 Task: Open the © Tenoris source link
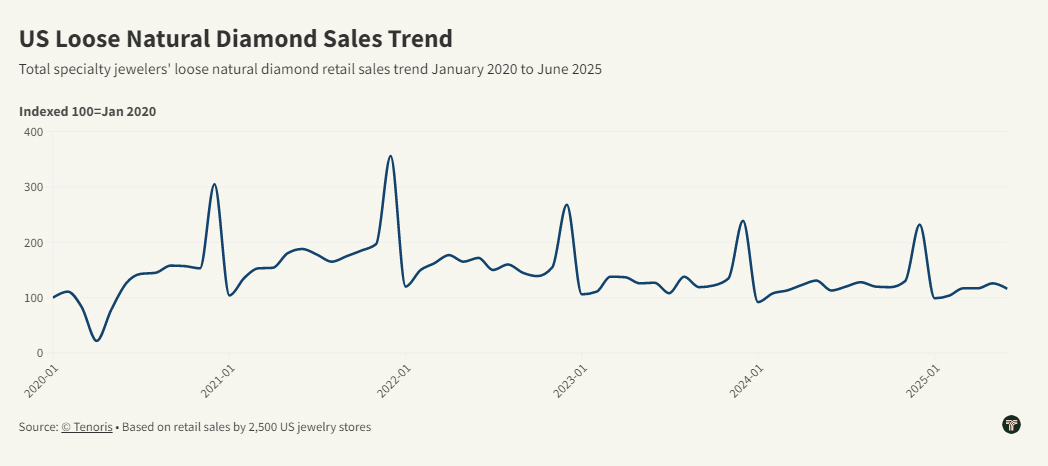point(86,427)
